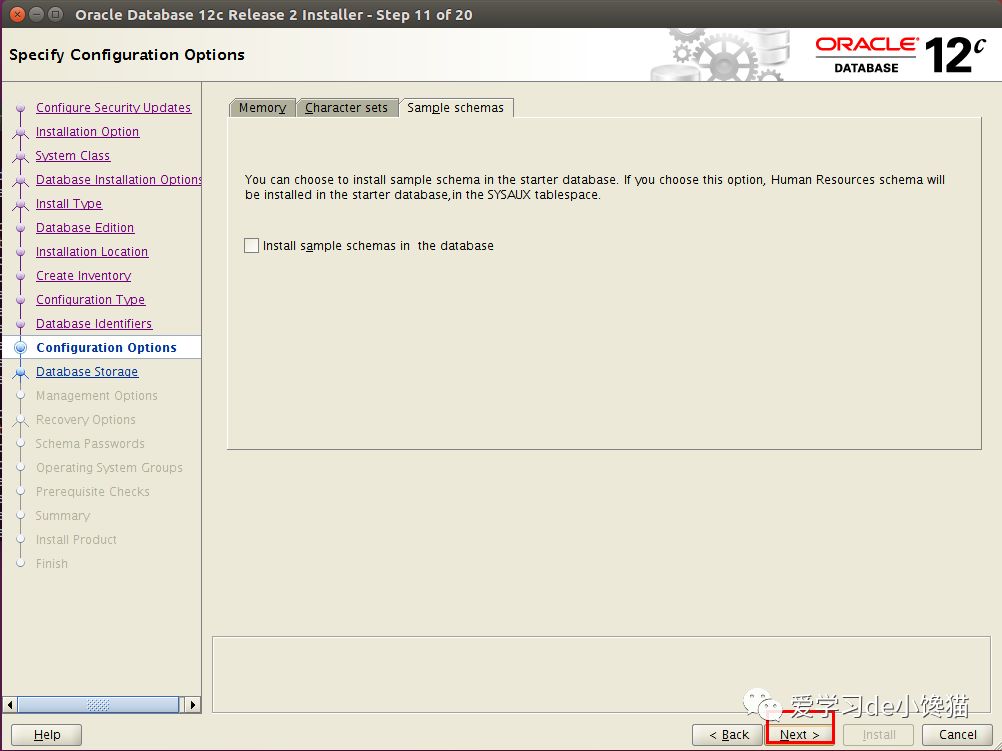The image size is (1002, 751).
Task: Open the Character sets tab
Action: (346, 107)
